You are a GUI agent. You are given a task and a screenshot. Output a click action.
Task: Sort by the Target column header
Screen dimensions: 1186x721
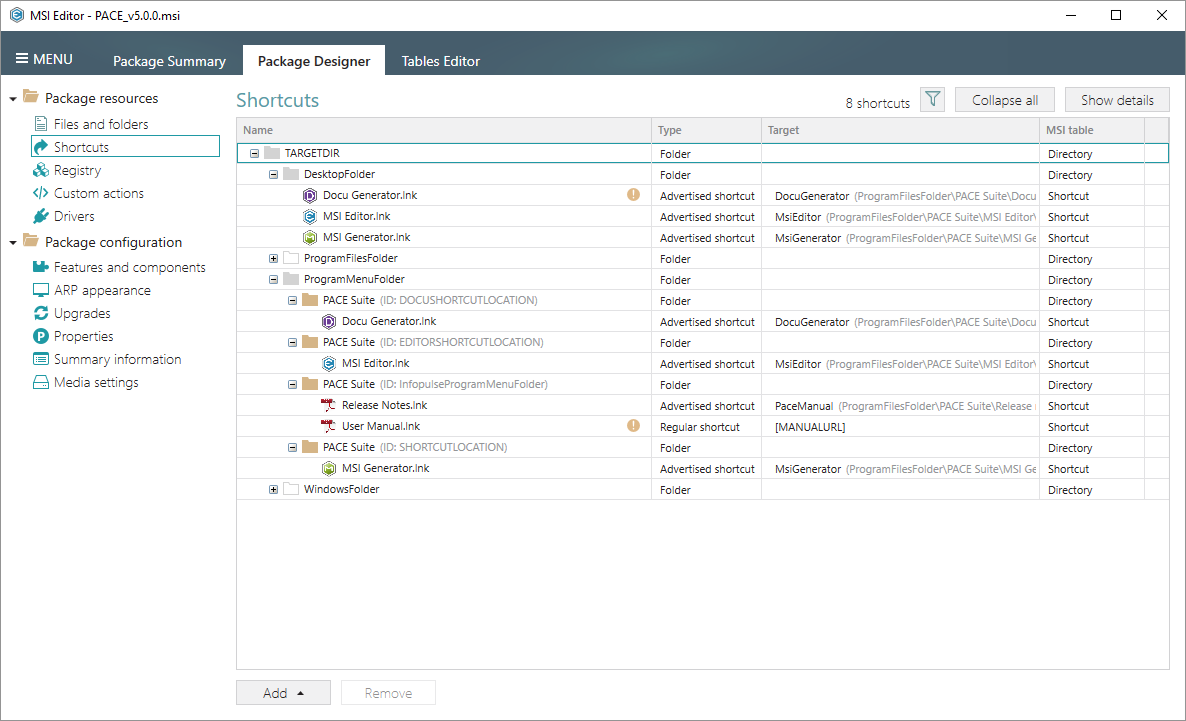(900, 130)
